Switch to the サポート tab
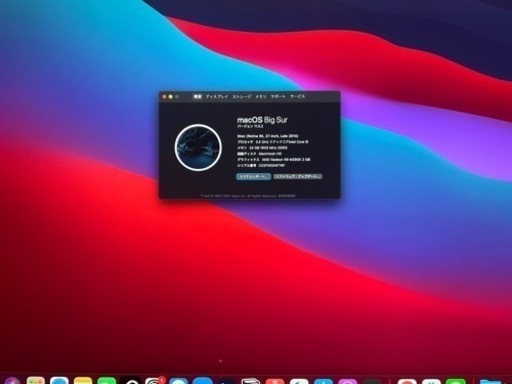This screenshot has height=384, width=512. (x=278, y=97)
